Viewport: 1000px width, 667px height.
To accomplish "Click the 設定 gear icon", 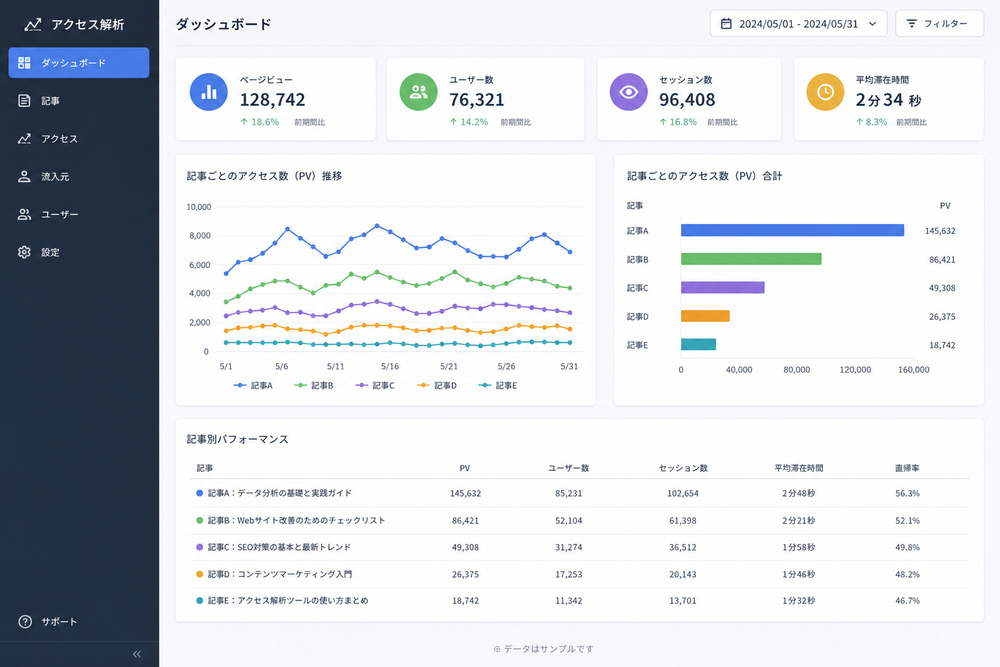I will (x=24, y=253).
